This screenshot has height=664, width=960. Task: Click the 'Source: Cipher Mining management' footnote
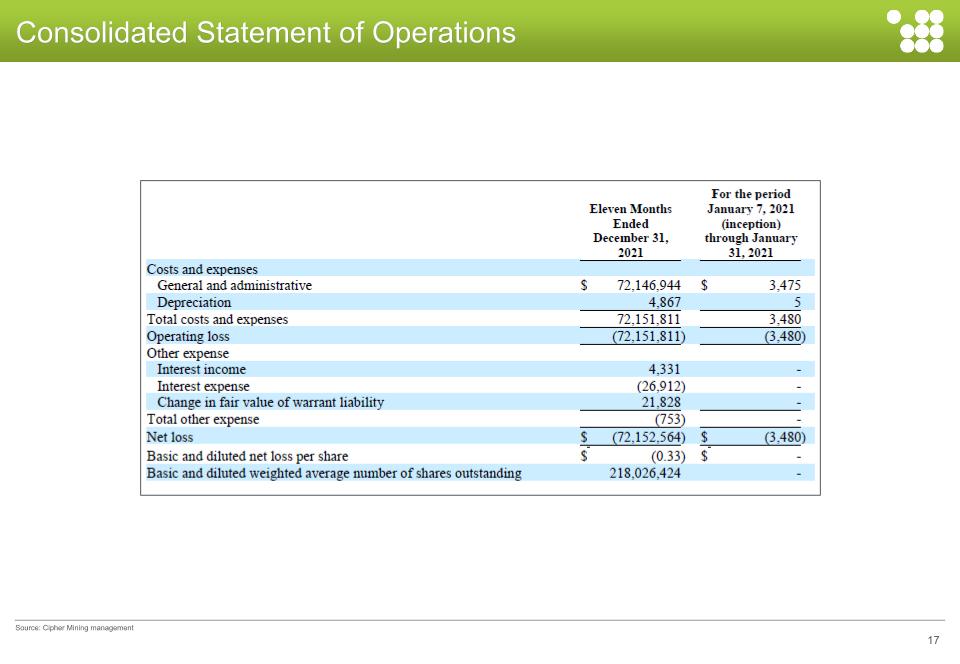click(74, 628)
